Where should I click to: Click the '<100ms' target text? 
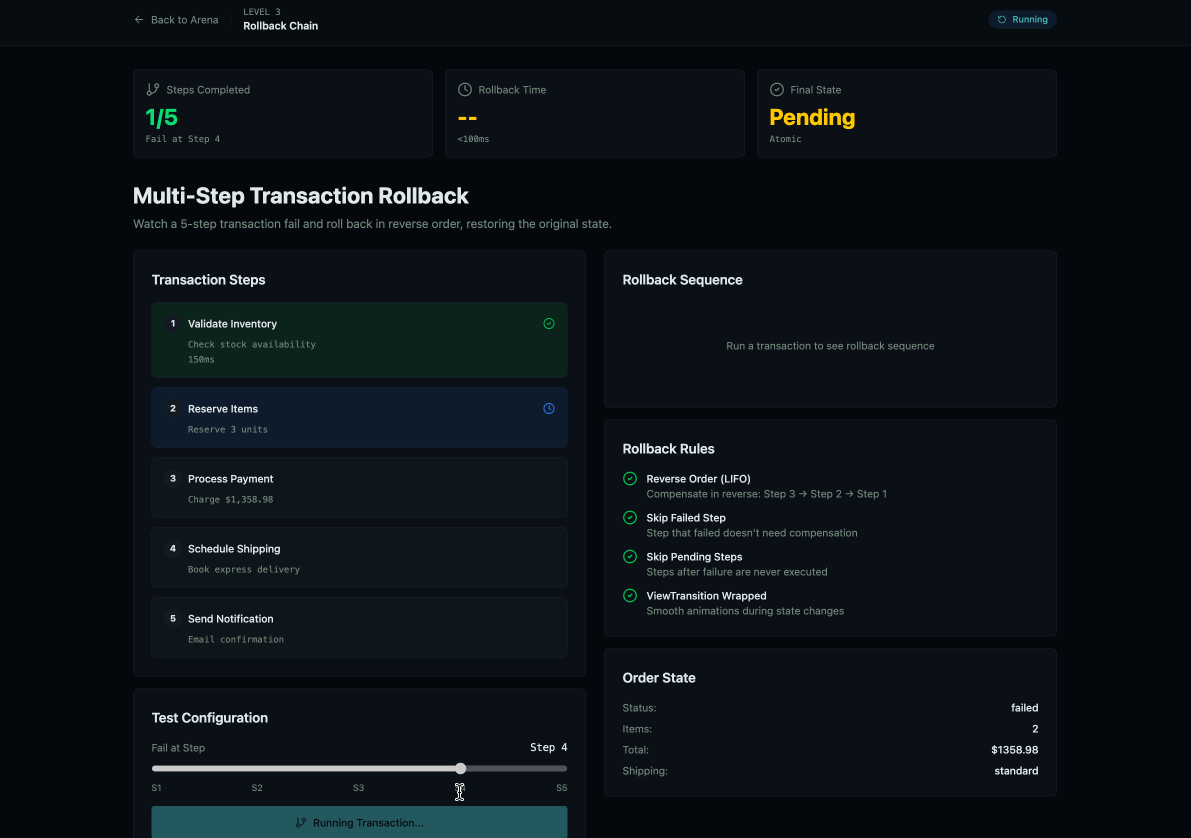[473, 139]
